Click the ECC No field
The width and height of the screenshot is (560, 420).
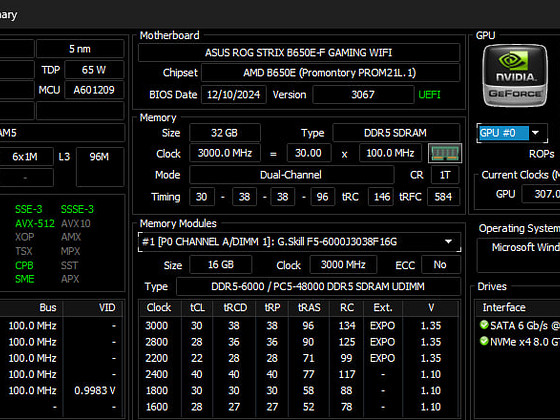point(440,265)
